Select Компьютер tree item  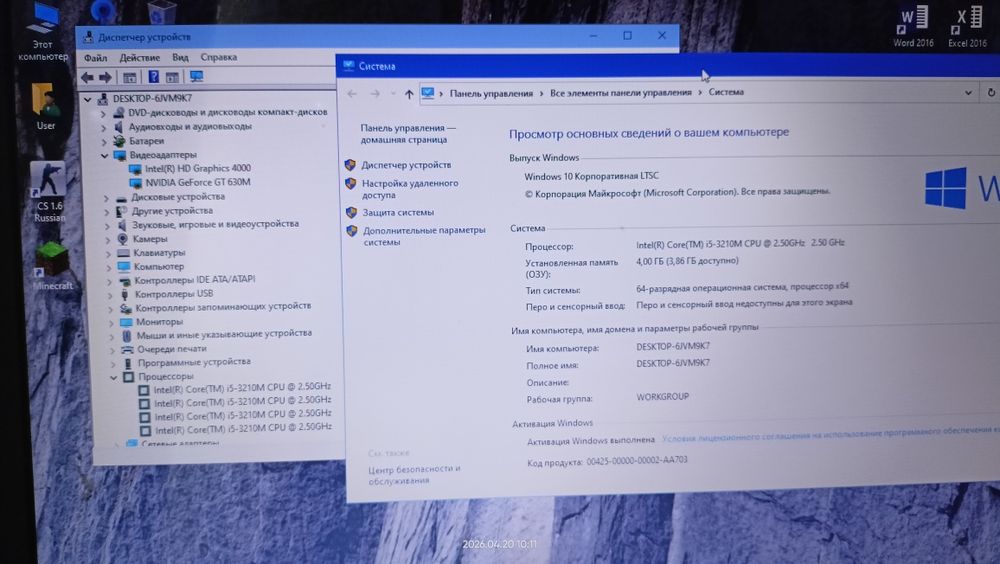(159, 267)
